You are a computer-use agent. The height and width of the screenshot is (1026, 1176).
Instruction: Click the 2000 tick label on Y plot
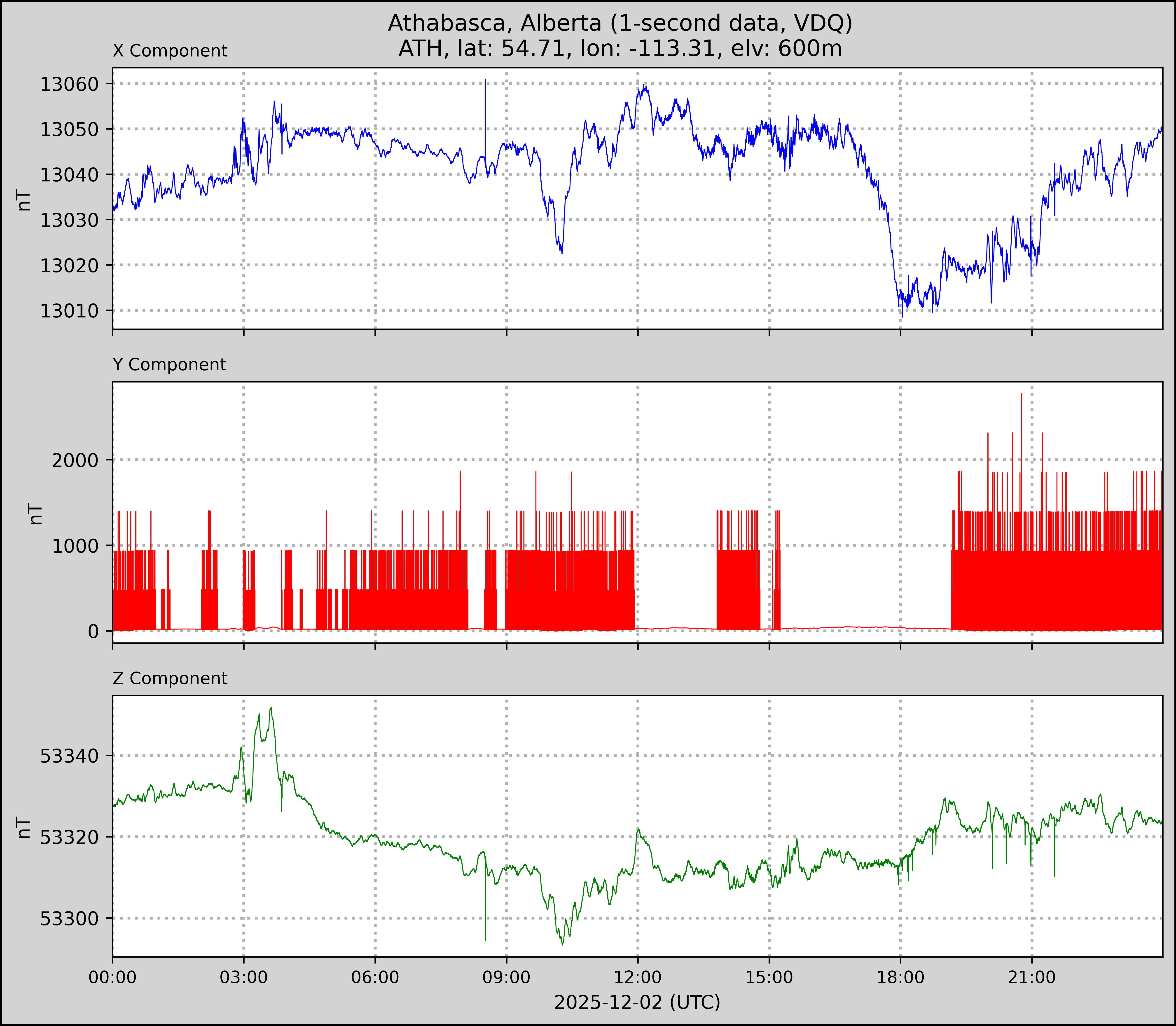pyautogui.click(x=75, y=460)
